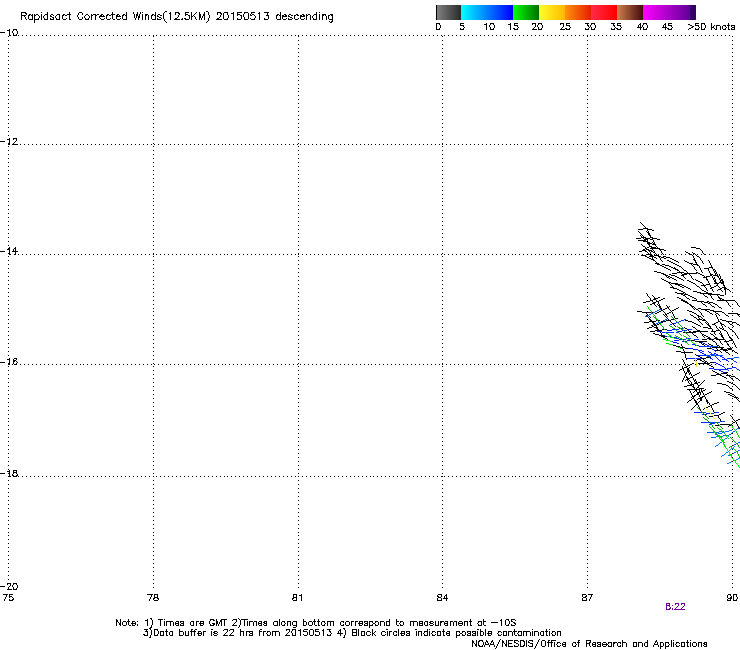This screenshot has height=650, width=740.
Task: Click the yellow 20-25 knots color swatch
Action: click(x=552, y=12)
